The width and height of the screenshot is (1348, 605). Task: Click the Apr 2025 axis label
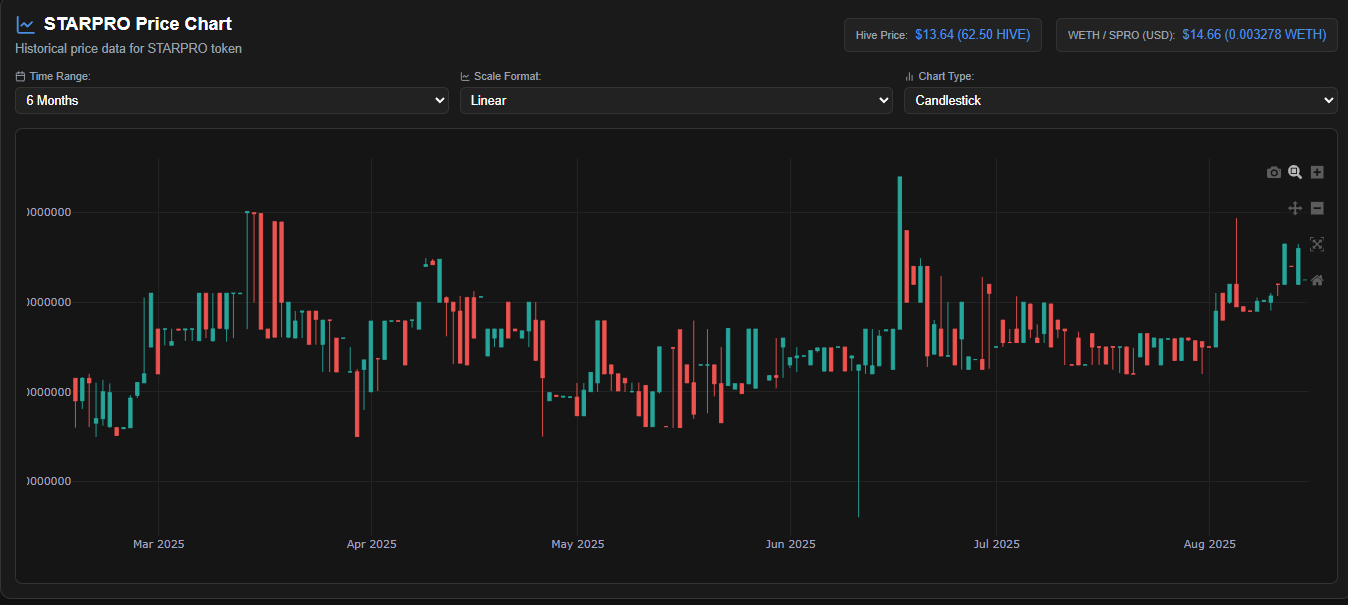click(x=371, y=544)
